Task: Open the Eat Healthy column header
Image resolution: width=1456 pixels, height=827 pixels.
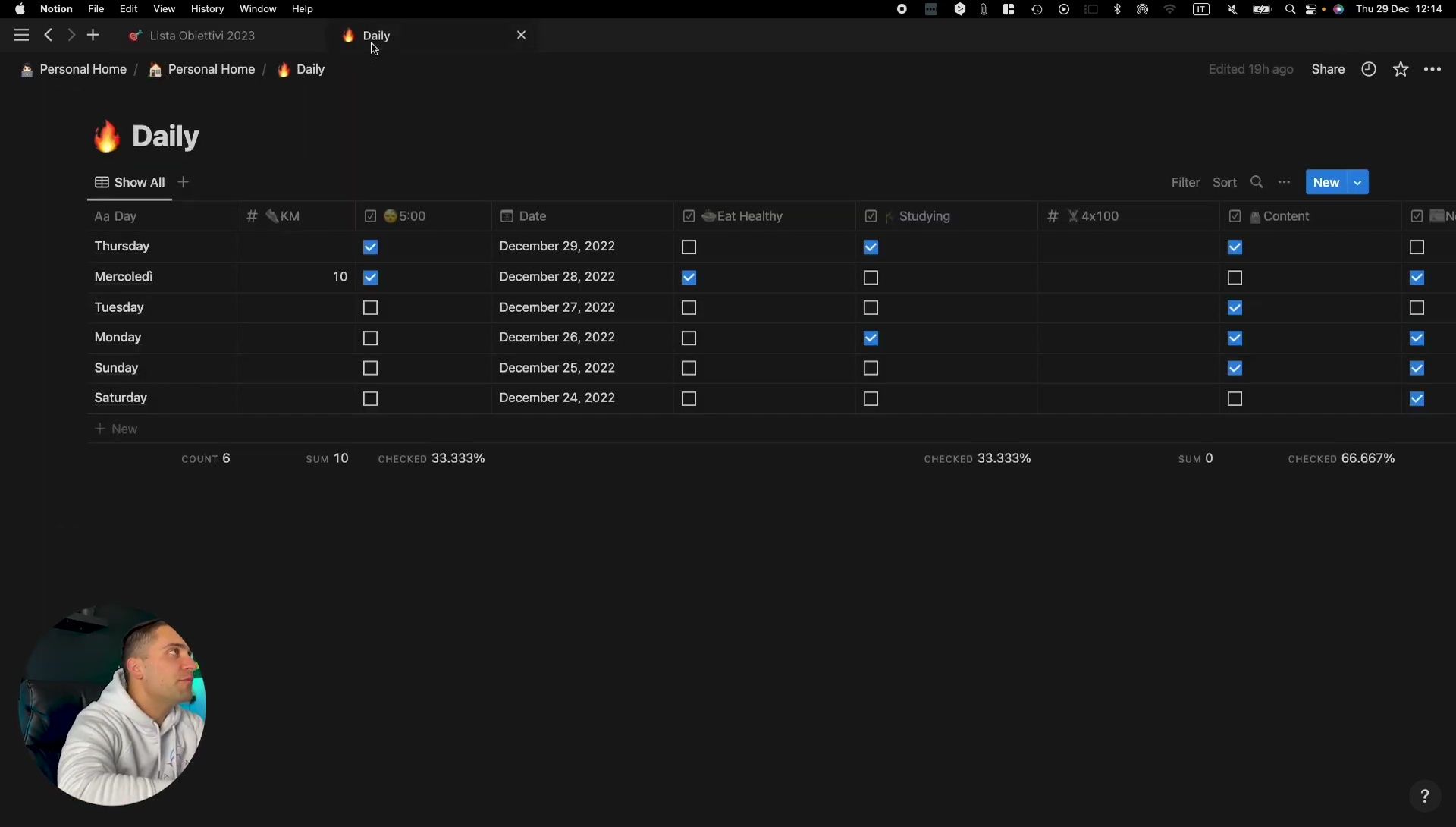Action: (764, 216)
